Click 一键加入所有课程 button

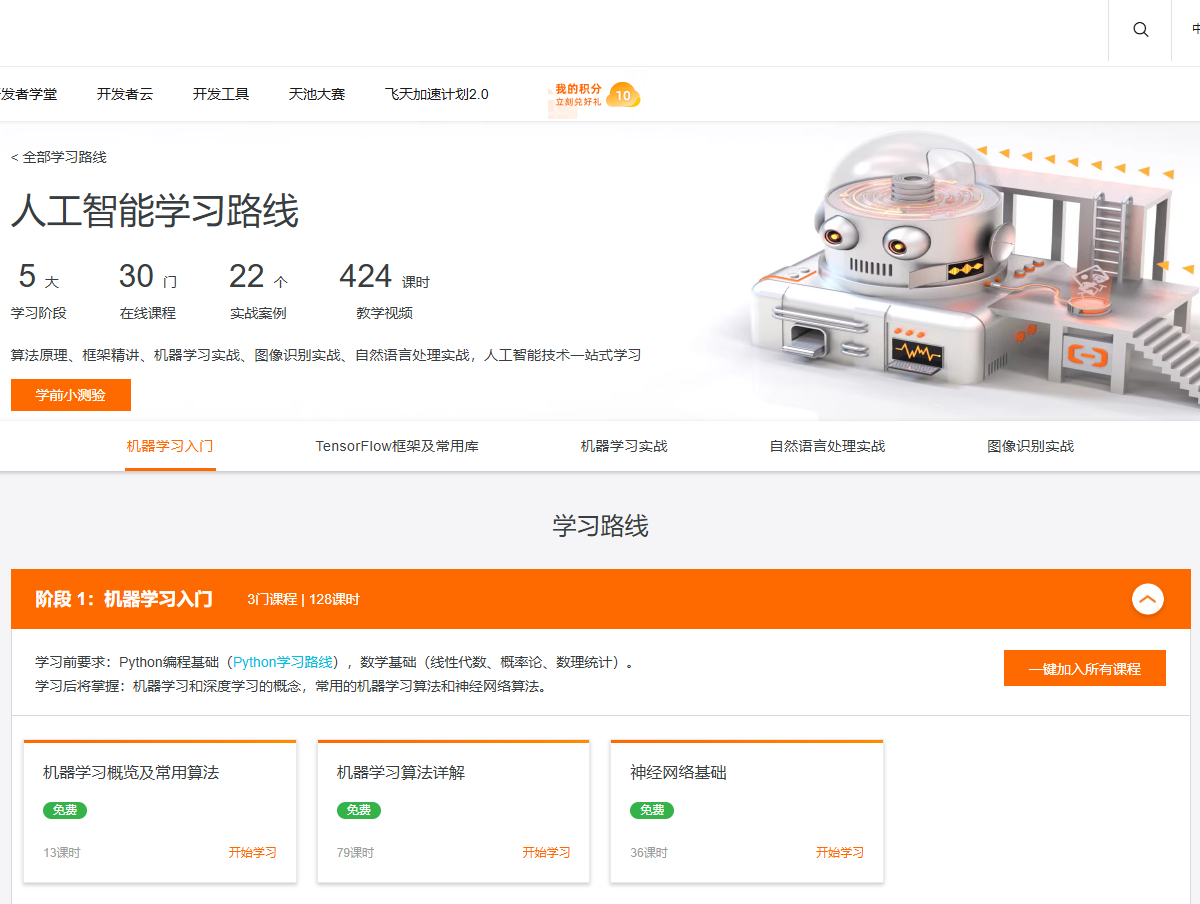[x=1084, y=669]
